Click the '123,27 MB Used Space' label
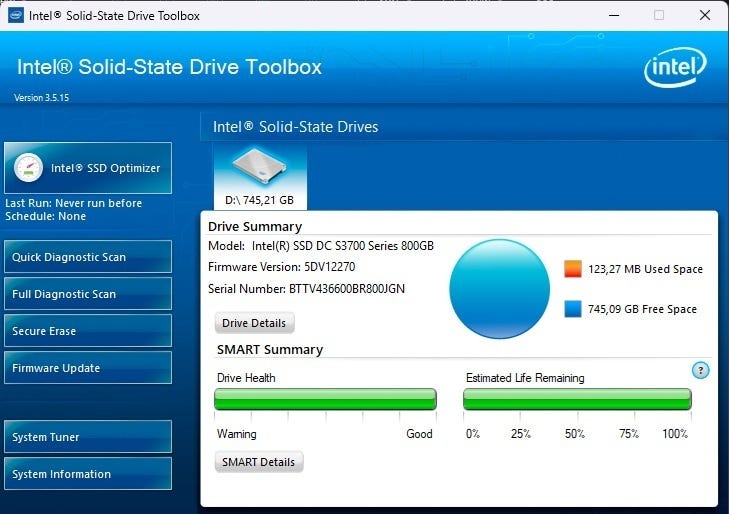The image size is (729, 514). tap(645, 269)
